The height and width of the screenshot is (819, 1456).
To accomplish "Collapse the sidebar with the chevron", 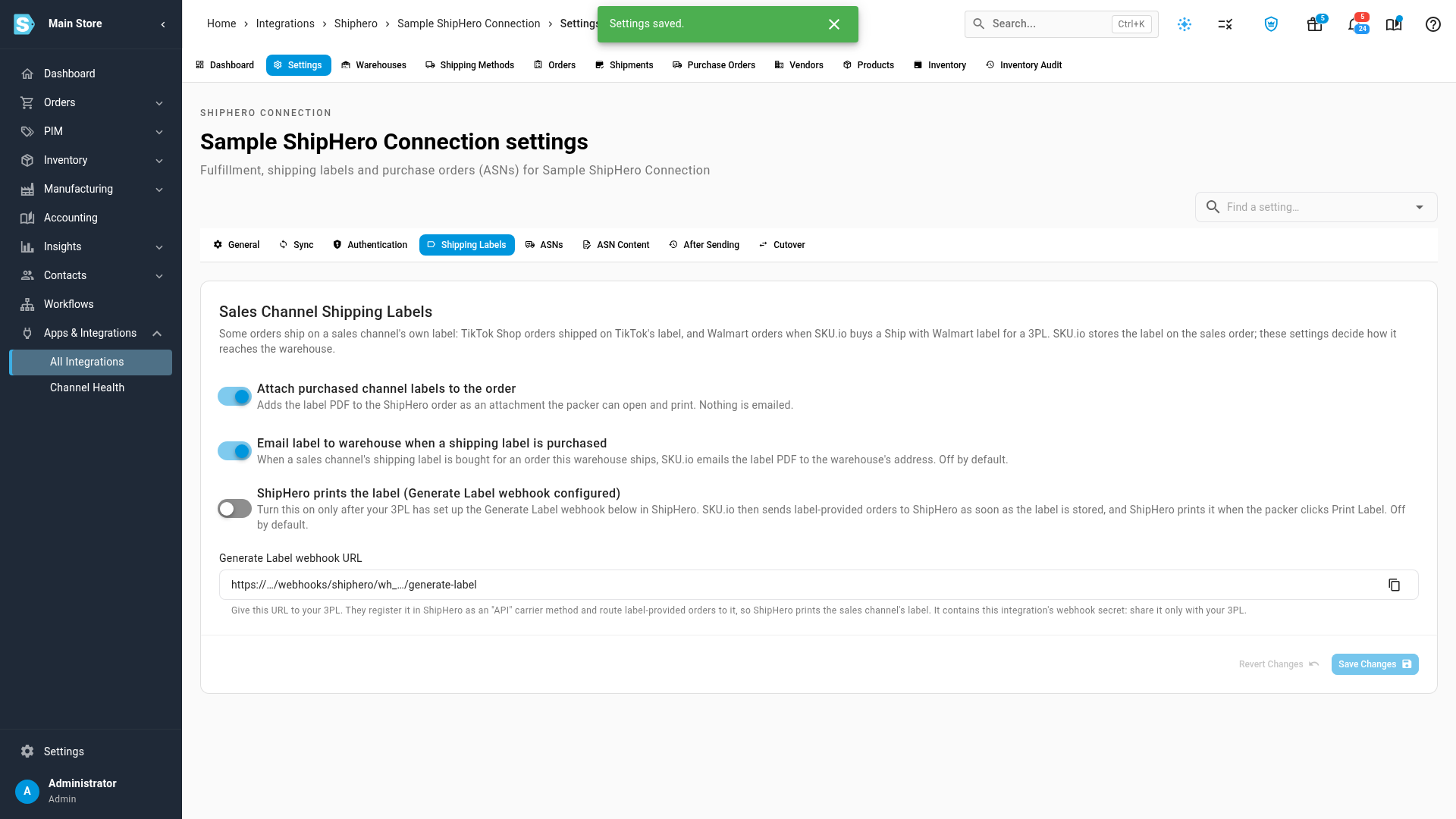I will [163, 24].
